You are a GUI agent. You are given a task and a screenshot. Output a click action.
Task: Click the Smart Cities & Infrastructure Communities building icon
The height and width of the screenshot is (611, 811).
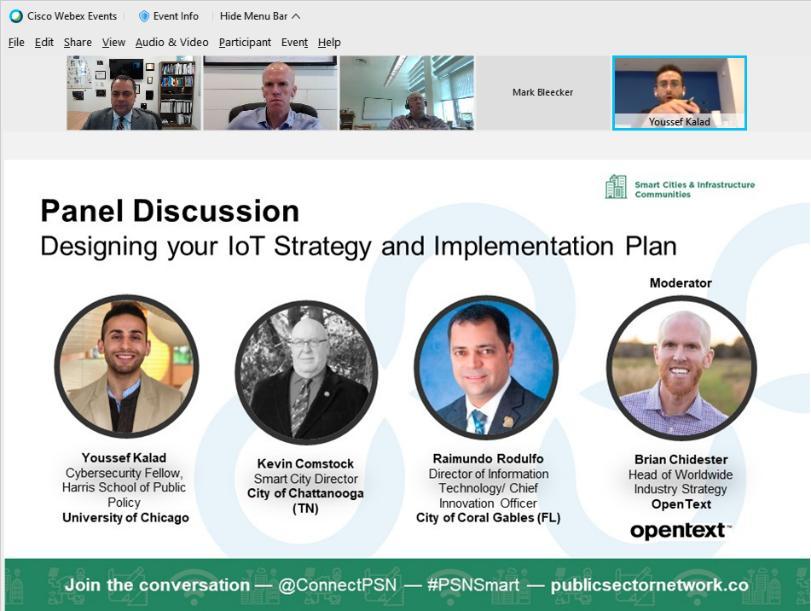coord(616,187)
